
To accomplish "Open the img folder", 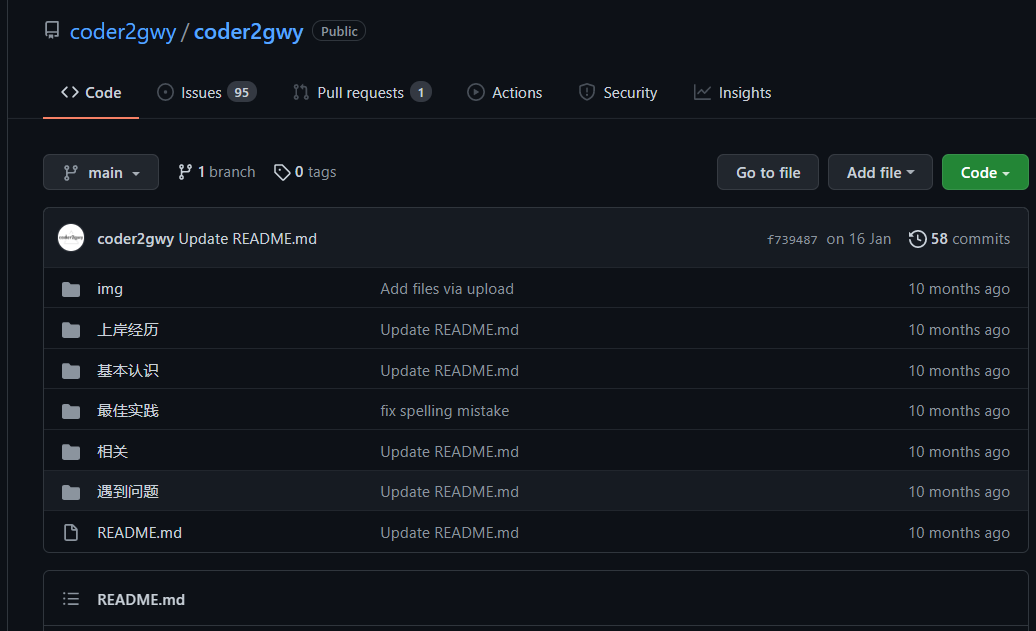I will click(x=110, y=289).
